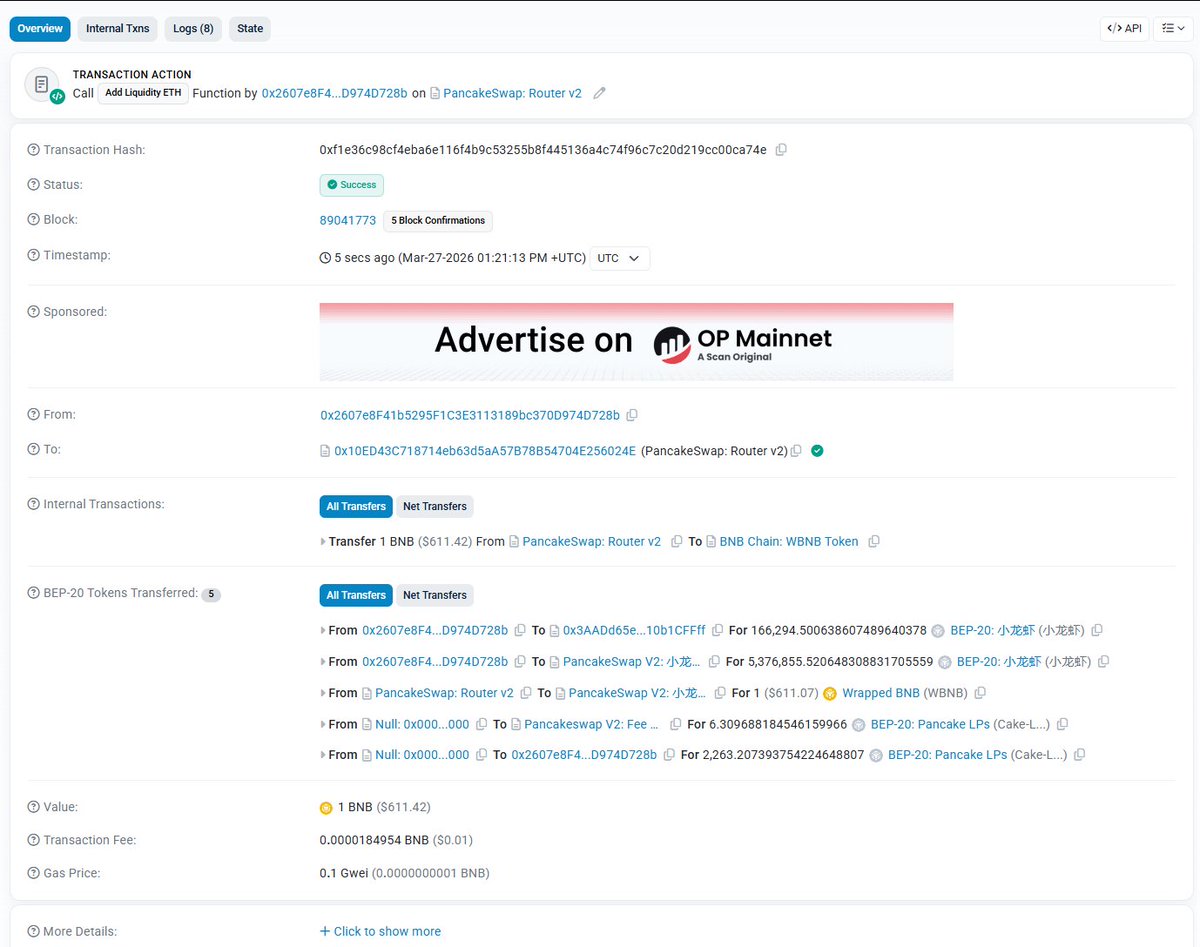Expand the 6.3096 Pancake LPs transfer row

[323, 724]
